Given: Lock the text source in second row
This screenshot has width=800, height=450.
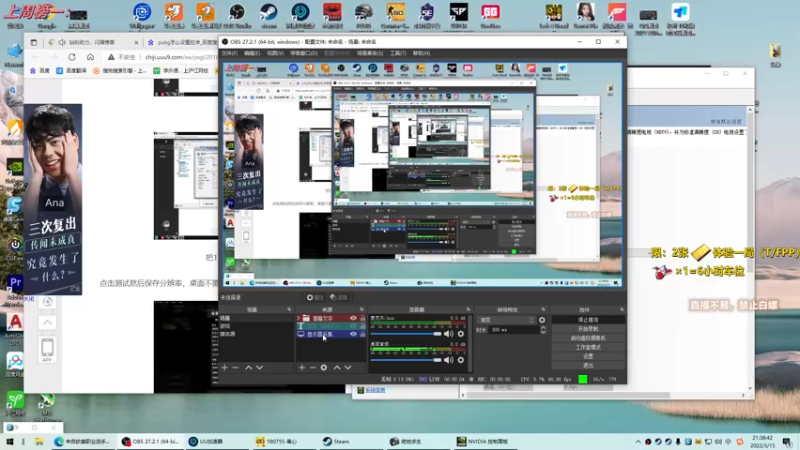Looking at the screenshot, I should pyautogui.click(x=363, y=326).
